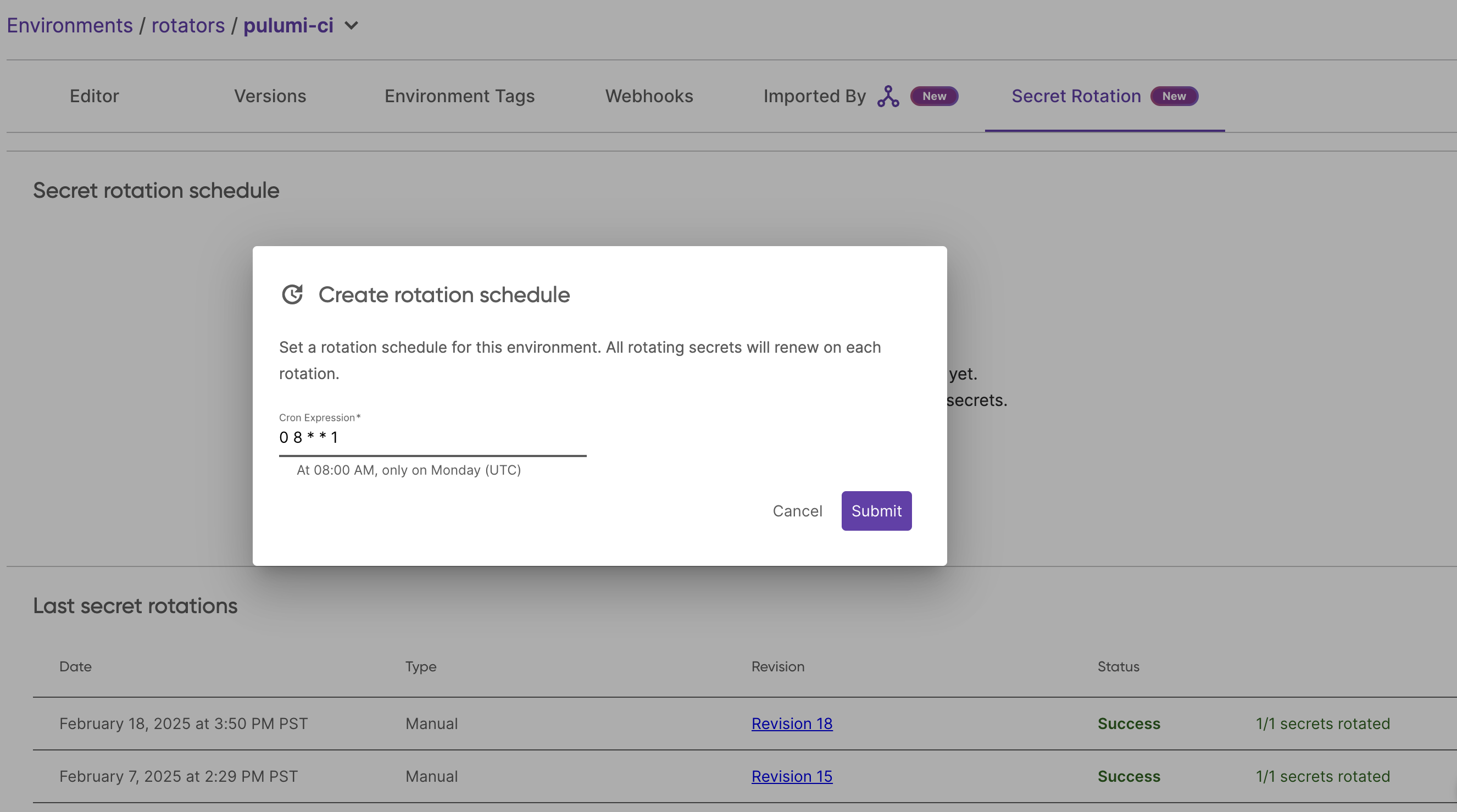Open the Revision 15 link
The width and height of the screenshot is (1457, 812).
[792, 776]
